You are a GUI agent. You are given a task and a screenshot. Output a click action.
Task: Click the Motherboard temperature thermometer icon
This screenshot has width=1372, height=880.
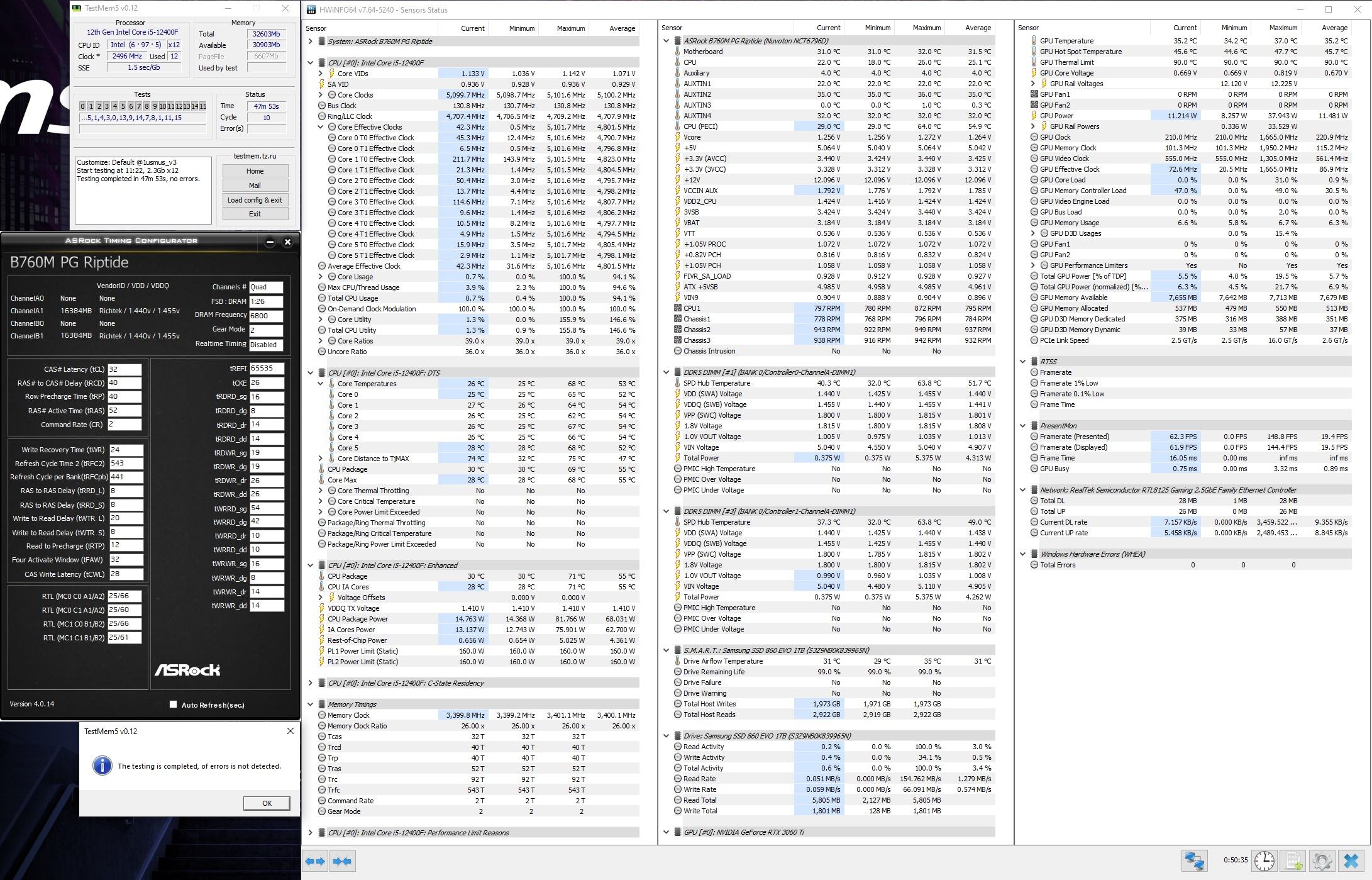point(678,52)
